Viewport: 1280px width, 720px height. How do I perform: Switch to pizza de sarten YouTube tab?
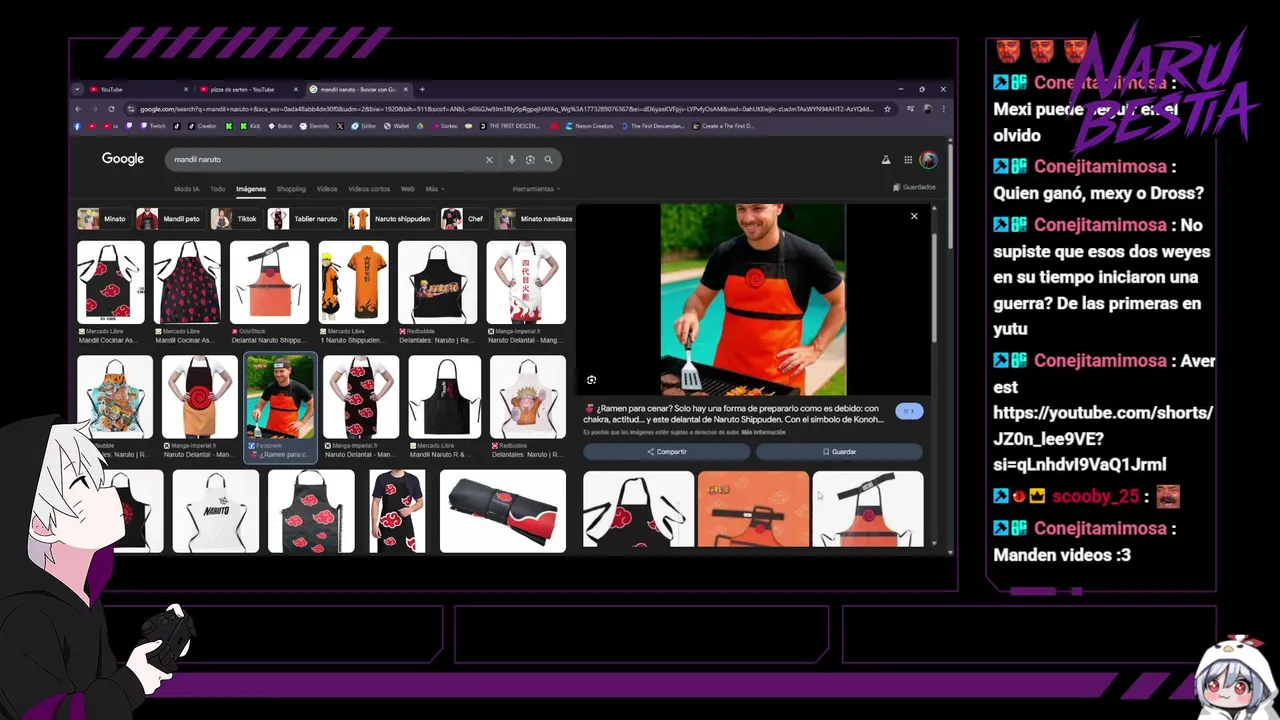[x=248, y=89]
